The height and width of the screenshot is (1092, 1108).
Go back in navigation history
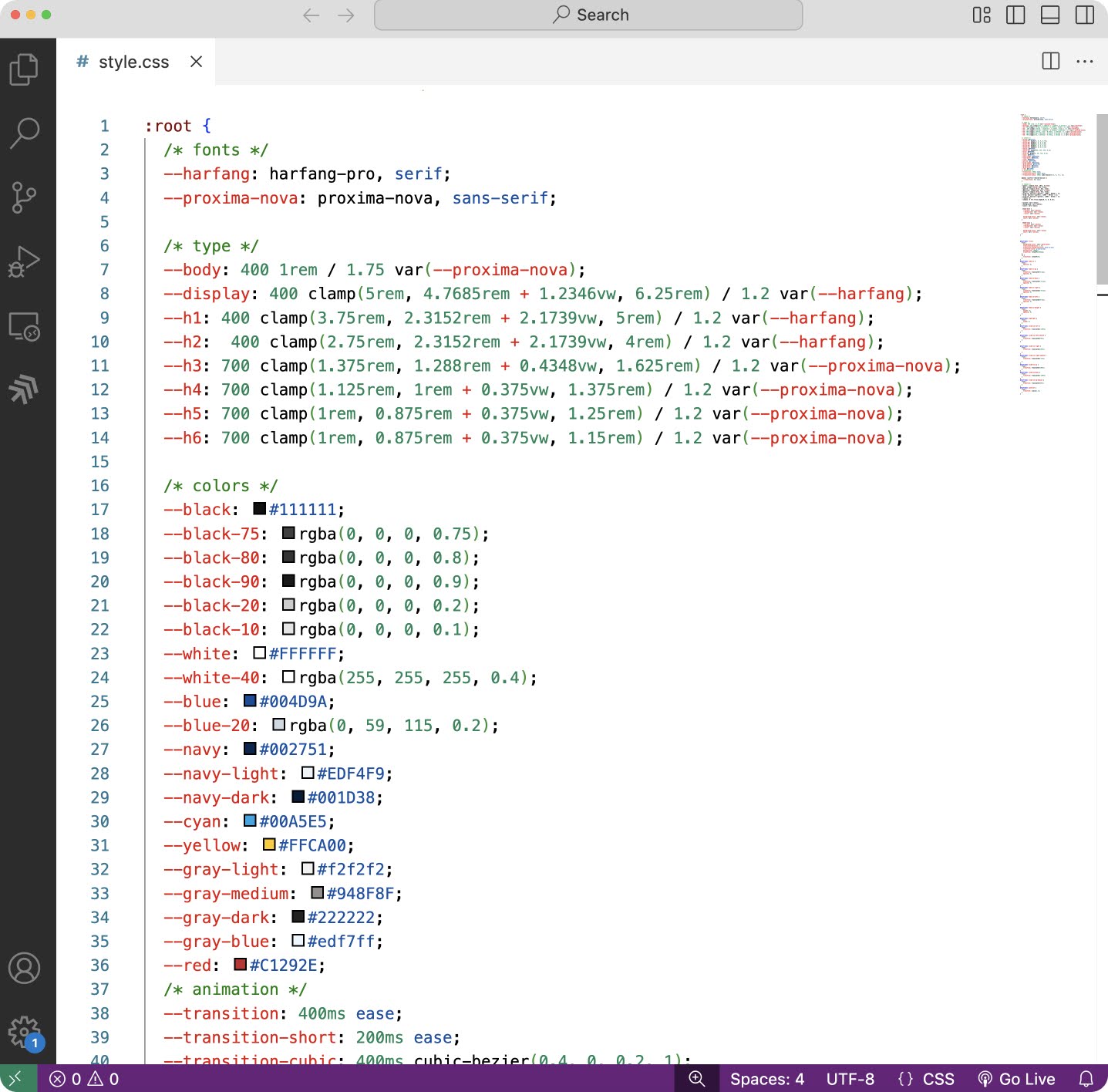[311, 15]
